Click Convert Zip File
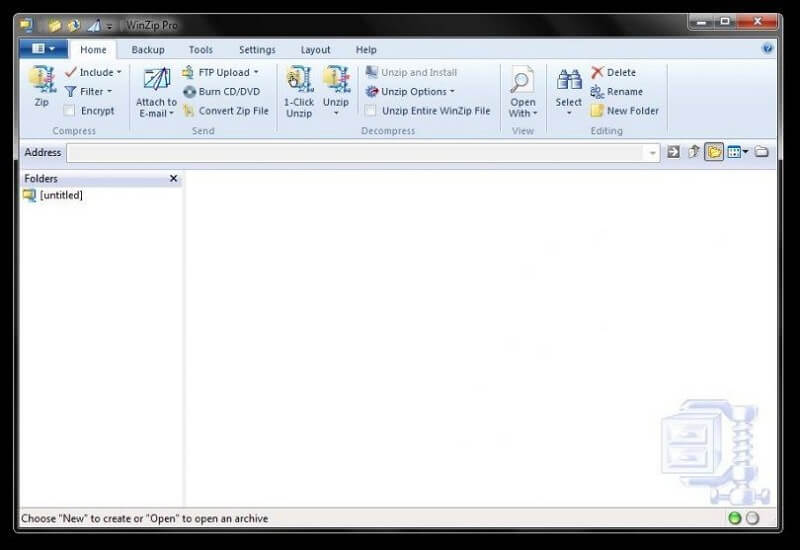Viewport: 800px width, 550px height. (x=226, y=111)
